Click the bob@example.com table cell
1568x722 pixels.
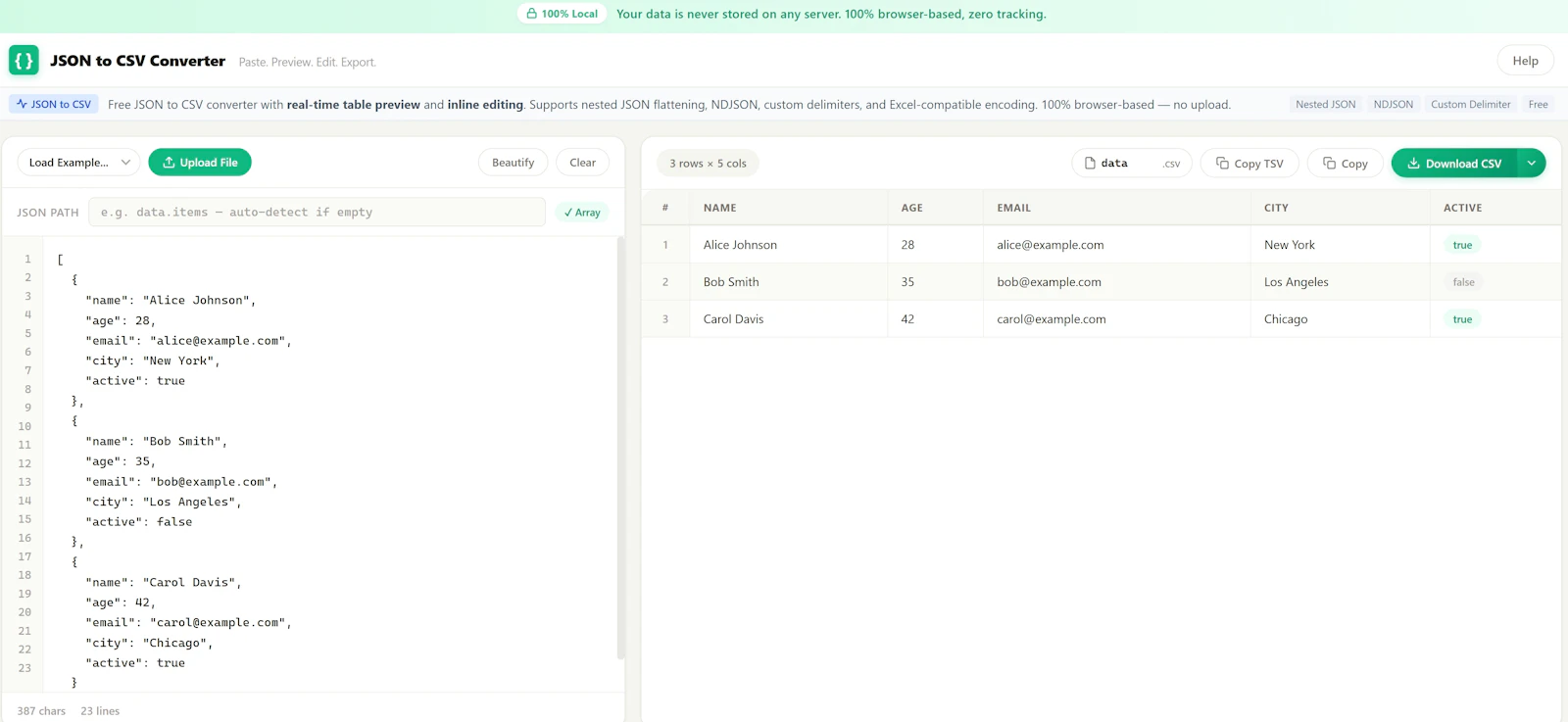(1116, 282)
